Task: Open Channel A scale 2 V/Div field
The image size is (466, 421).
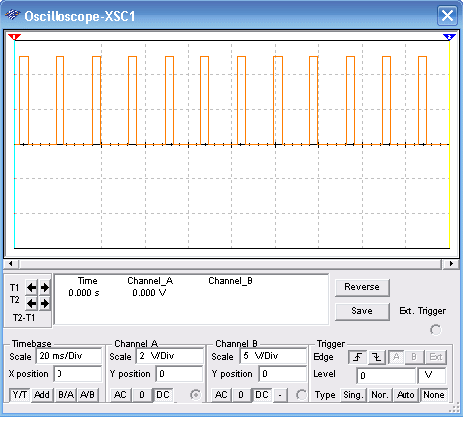Action: pyautogui.click(x=169, y=356)
